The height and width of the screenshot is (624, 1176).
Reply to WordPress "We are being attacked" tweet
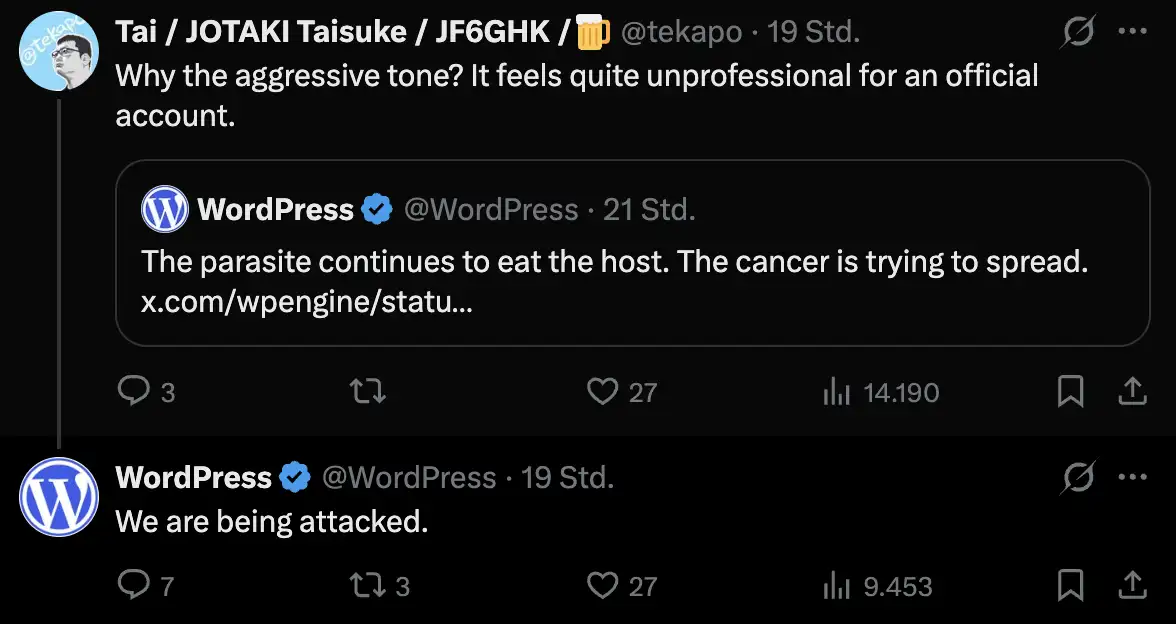[x=133, y=585]
